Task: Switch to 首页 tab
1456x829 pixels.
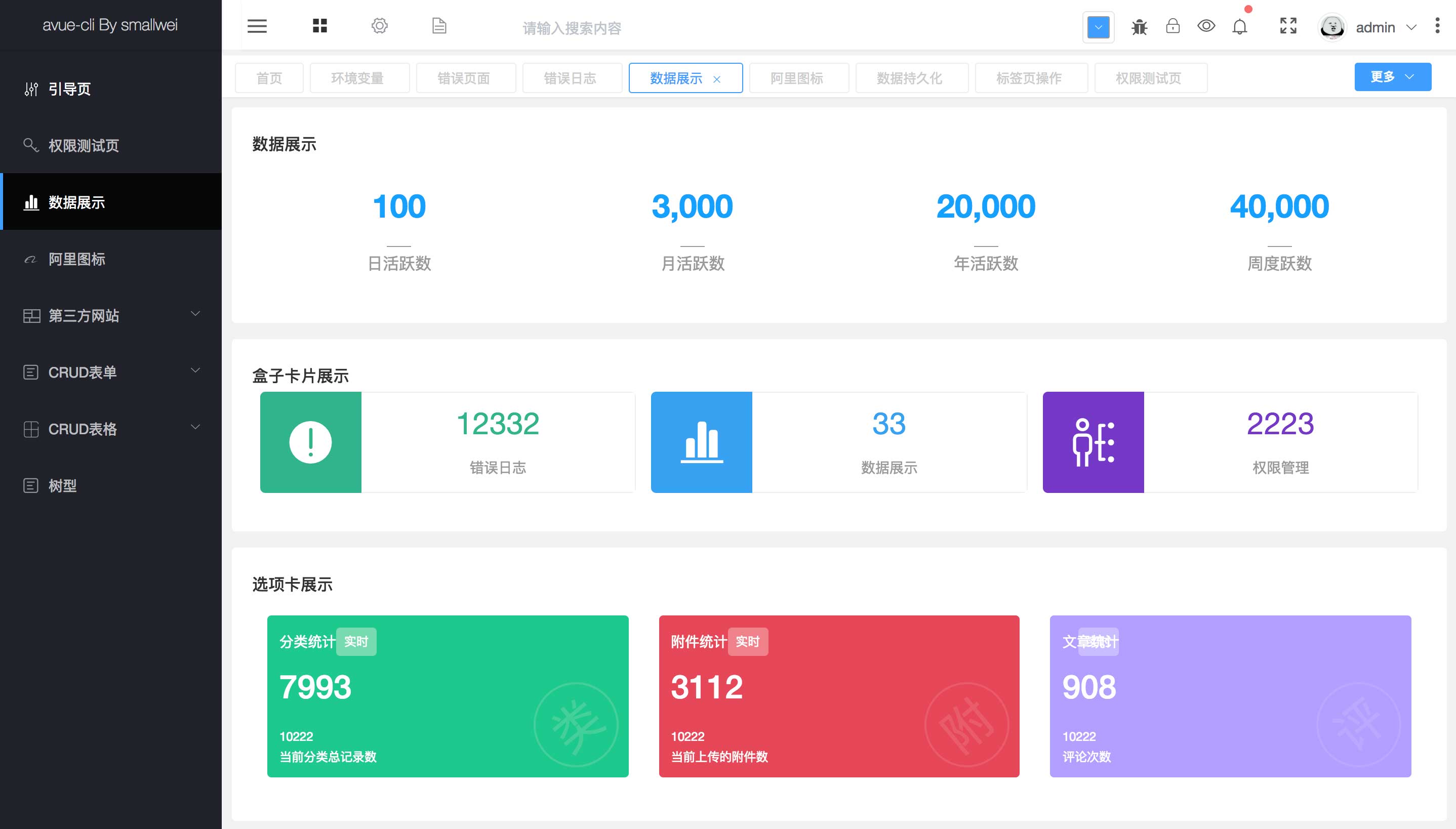Action: [x=269, y=78]
